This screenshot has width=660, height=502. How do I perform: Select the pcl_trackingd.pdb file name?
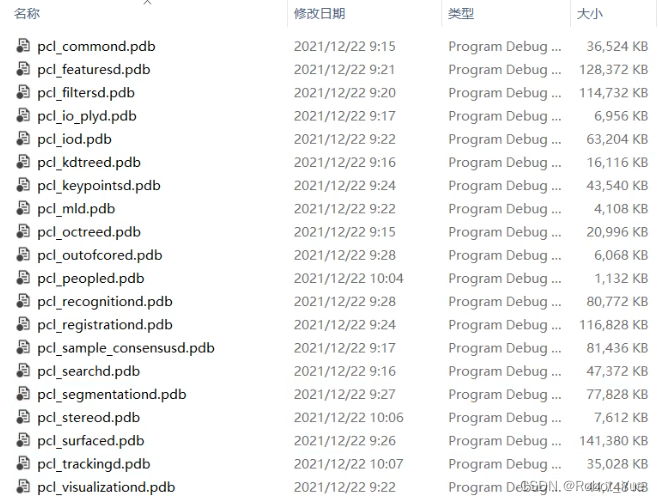(93, 464)
